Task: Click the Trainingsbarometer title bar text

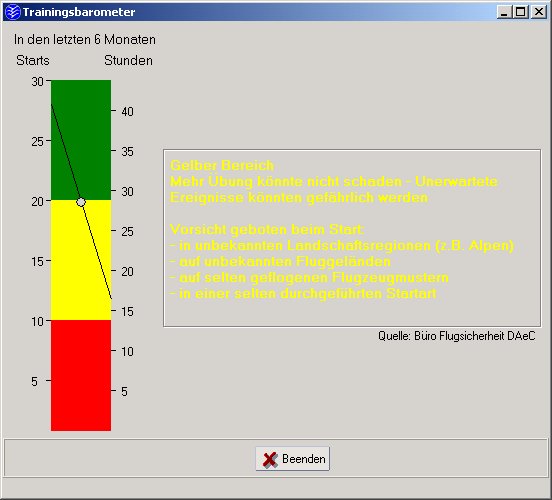Action: [79, 12]
